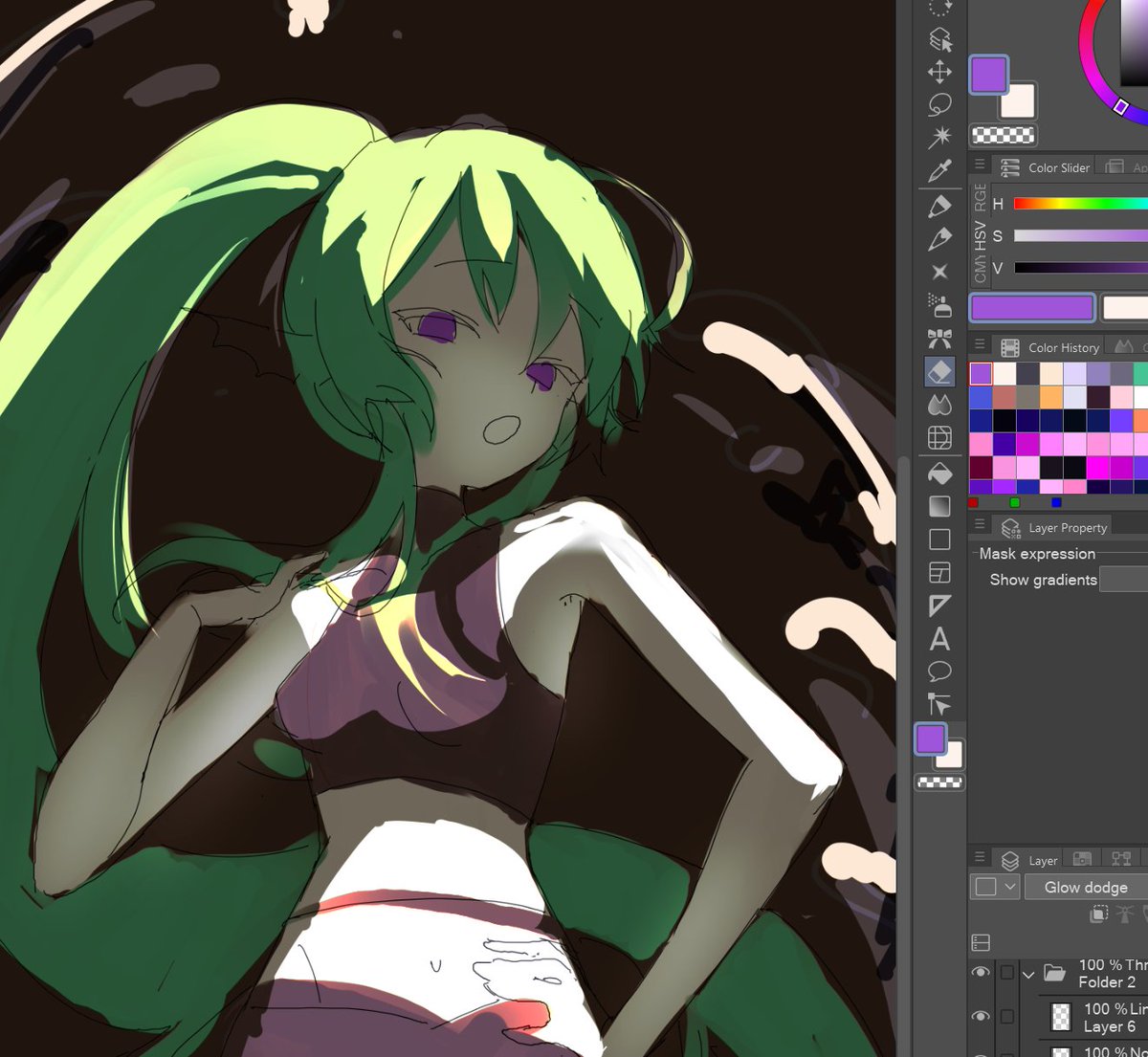Select the Frame border tool
The image size is (1148, 1057).
click(940, 572)
